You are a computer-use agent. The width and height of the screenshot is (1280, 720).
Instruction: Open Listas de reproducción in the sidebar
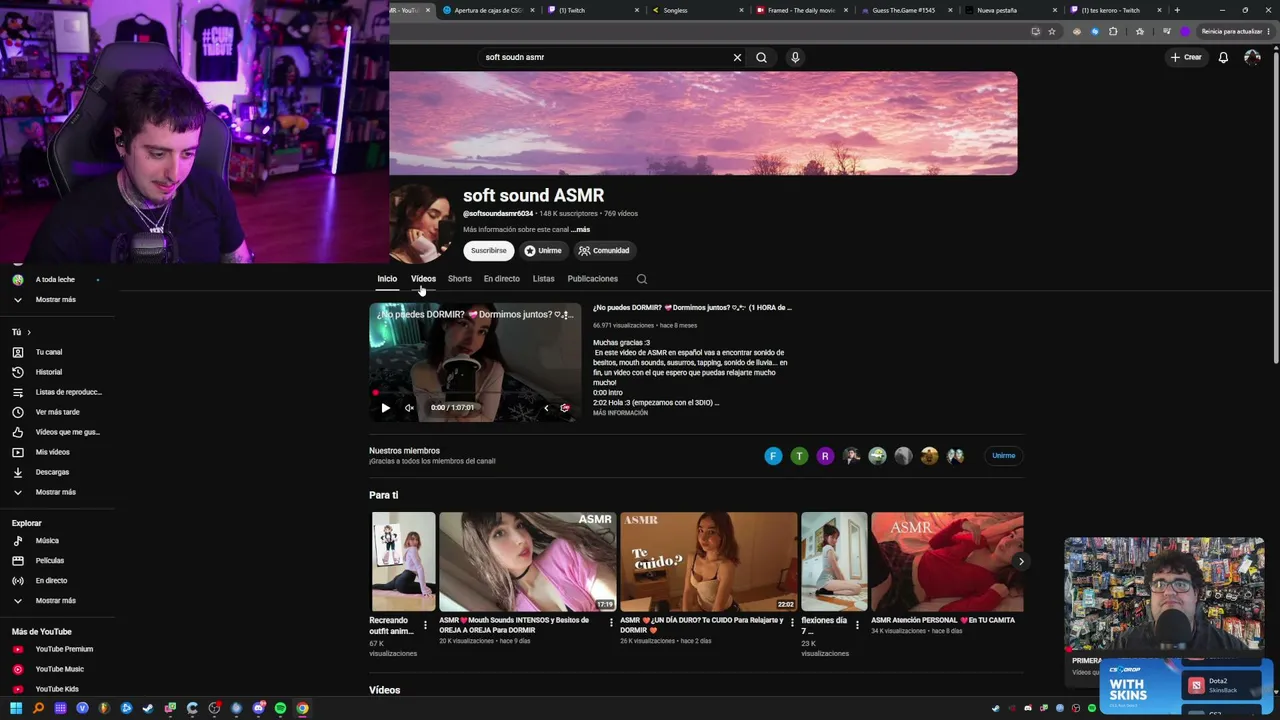pyautogui.click(x=58, y=392)
